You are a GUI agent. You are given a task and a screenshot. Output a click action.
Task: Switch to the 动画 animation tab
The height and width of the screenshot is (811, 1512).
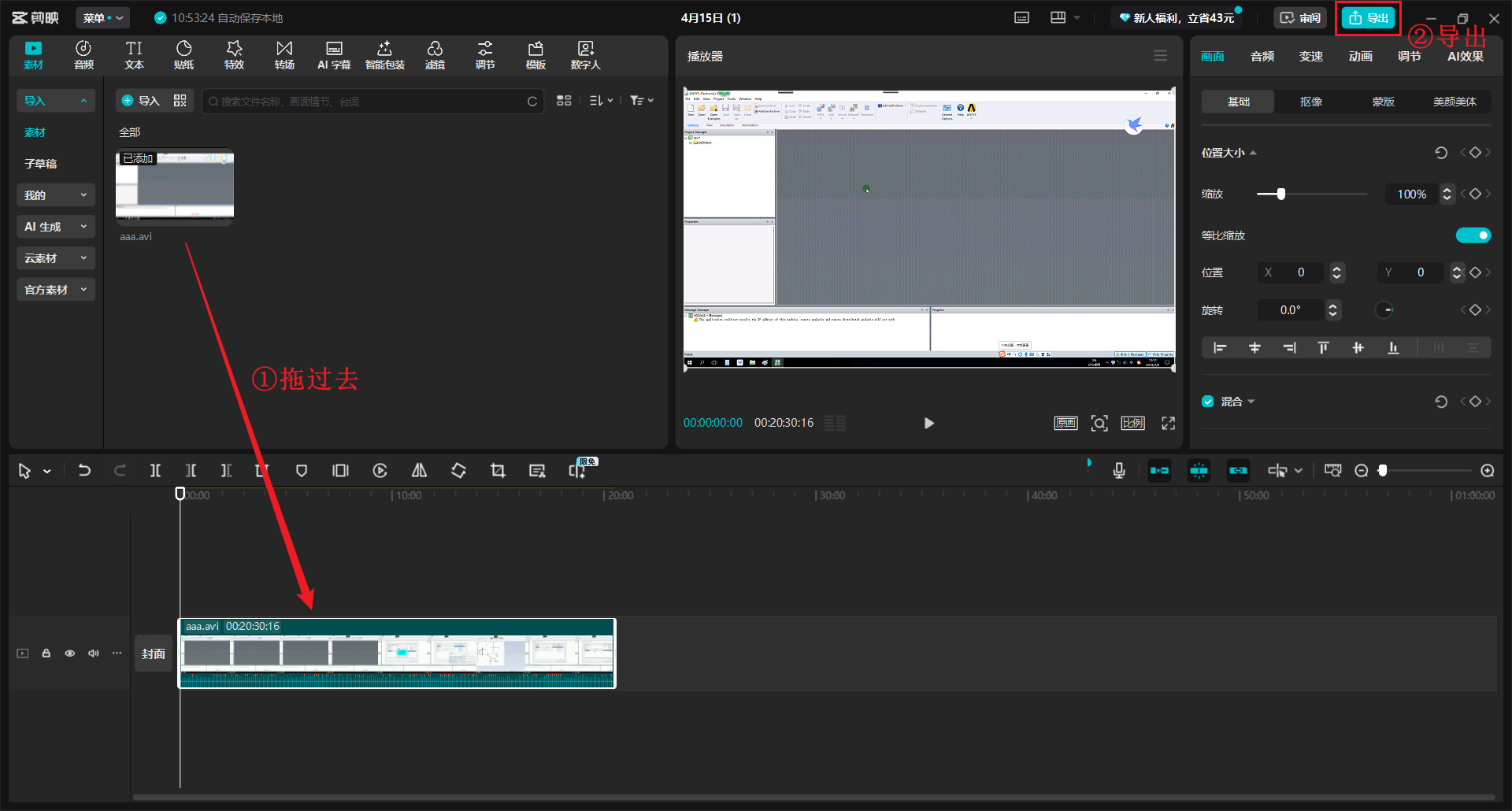click(x=1360, y=56)
